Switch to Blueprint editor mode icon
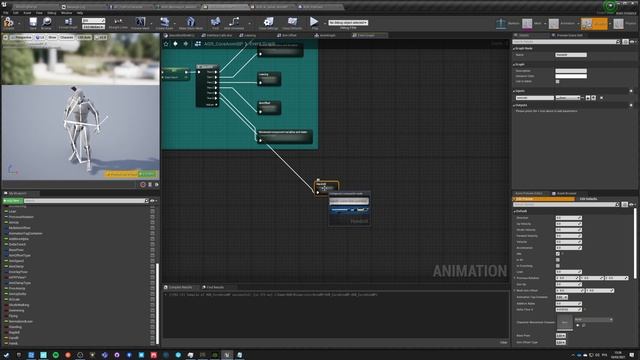Screen dimensions: 640x360 pos(587,23)
